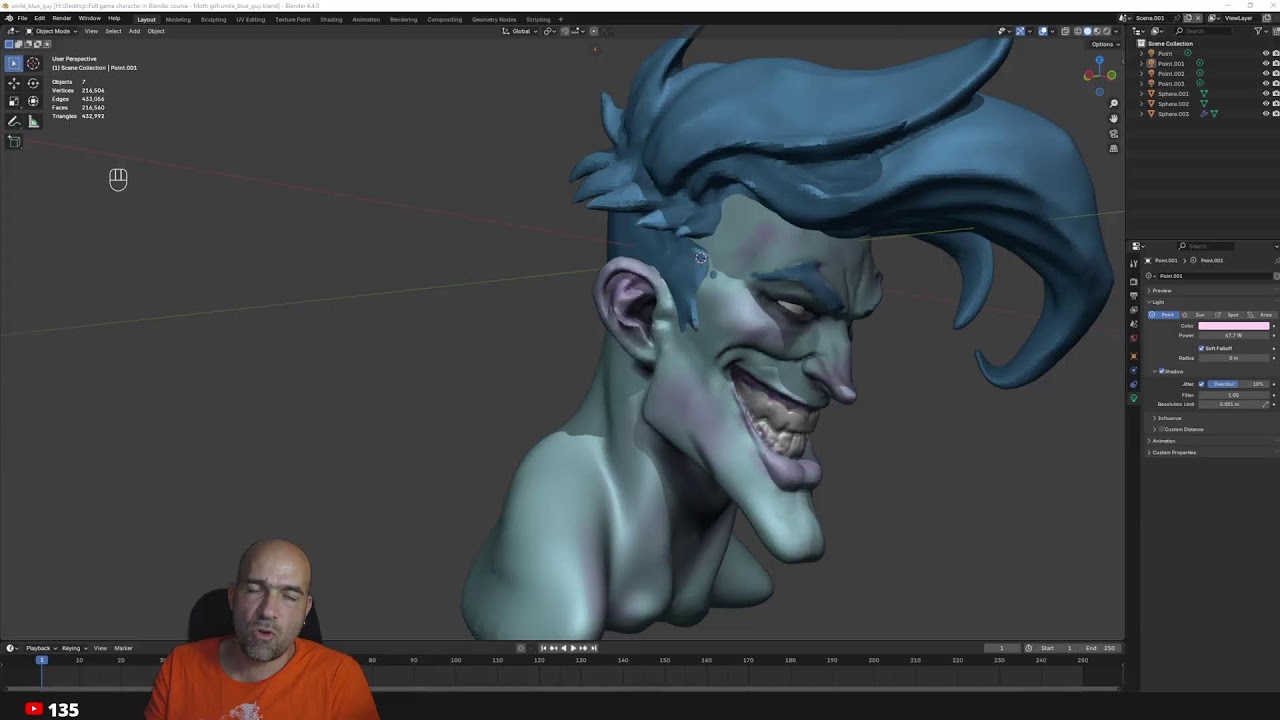Switch to perspective/orthographic grid icon
The height and width of the screenshot is (720, 1280).
(1114, 148)
